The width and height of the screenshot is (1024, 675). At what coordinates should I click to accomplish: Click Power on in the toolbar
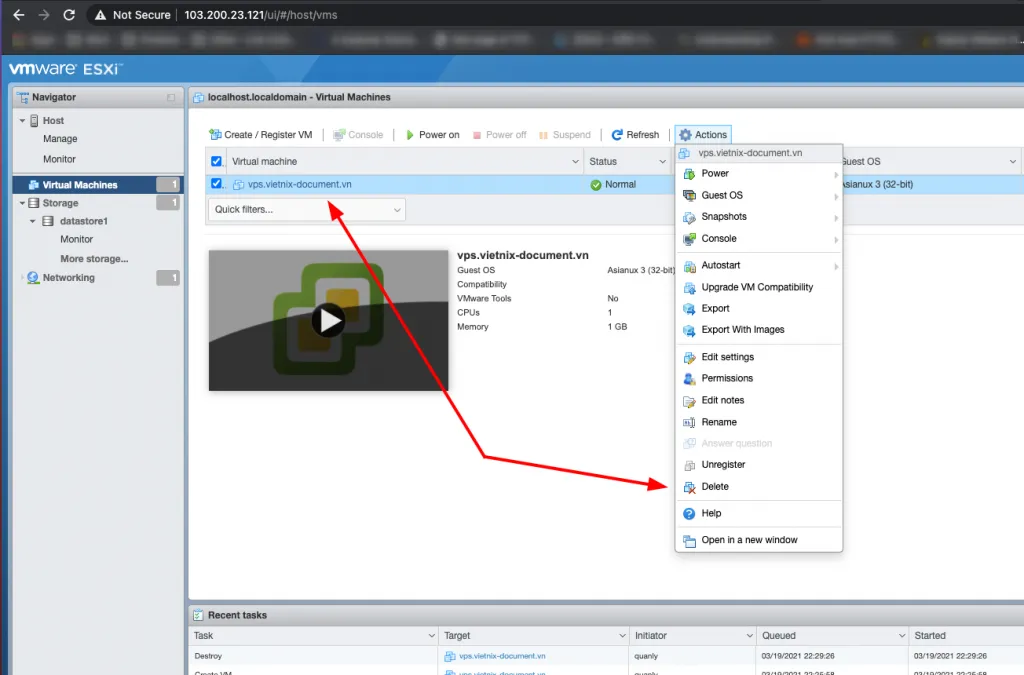click(432, 134)
